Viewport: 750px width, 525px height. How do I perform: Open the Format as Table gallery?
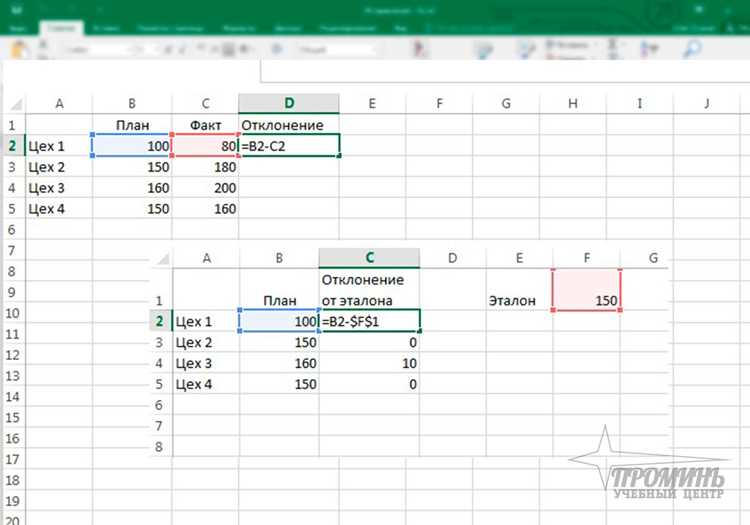pos(484,49)
